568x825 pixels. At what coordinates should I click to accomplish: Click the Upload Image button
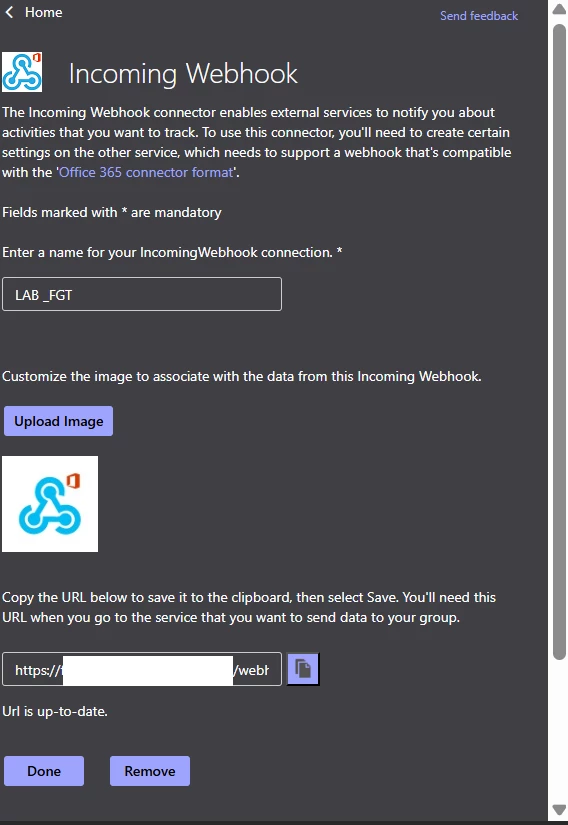pyautogui.click(x=58, y=421)
